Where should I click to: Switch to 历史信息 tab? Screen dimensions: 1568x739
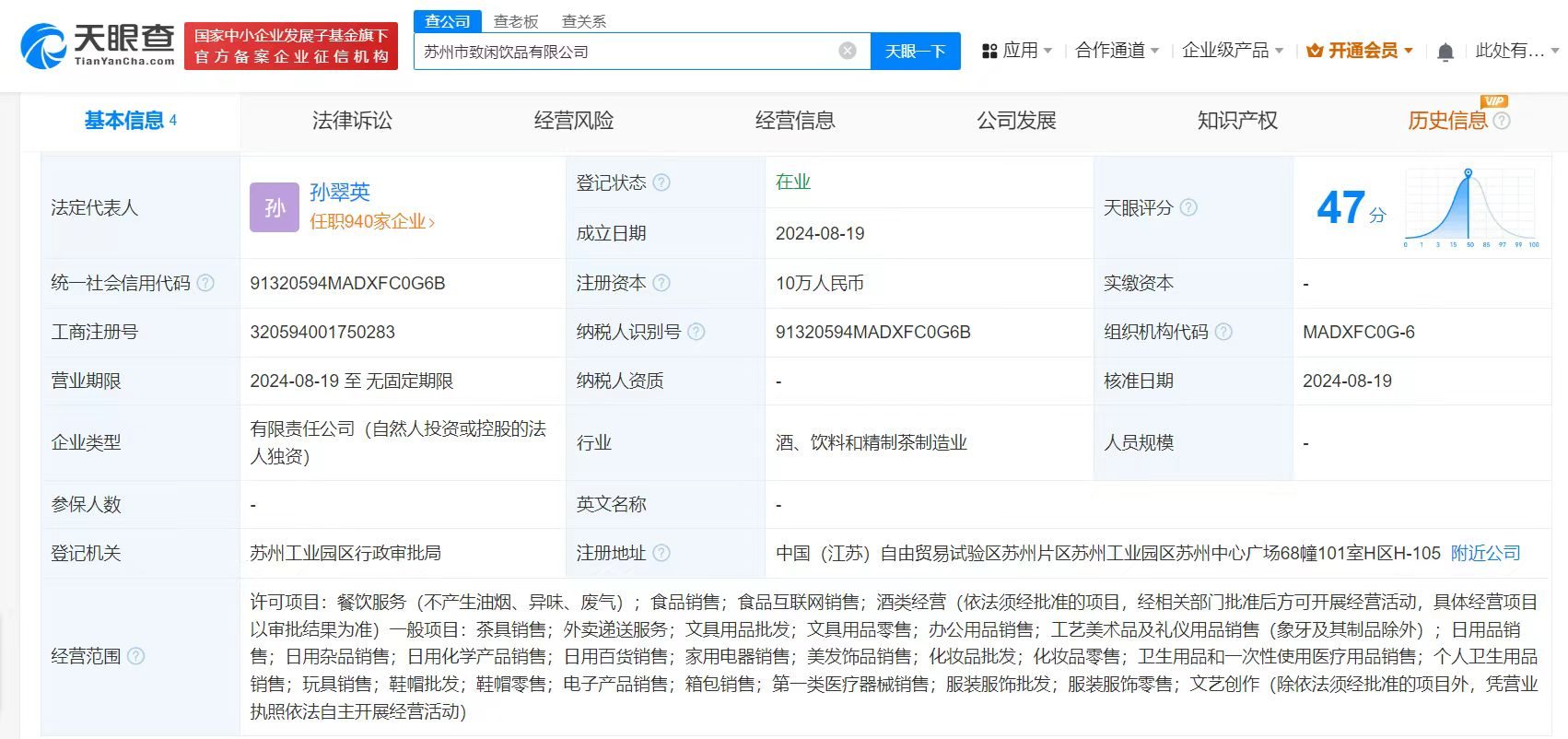[x=1447, y=121]
